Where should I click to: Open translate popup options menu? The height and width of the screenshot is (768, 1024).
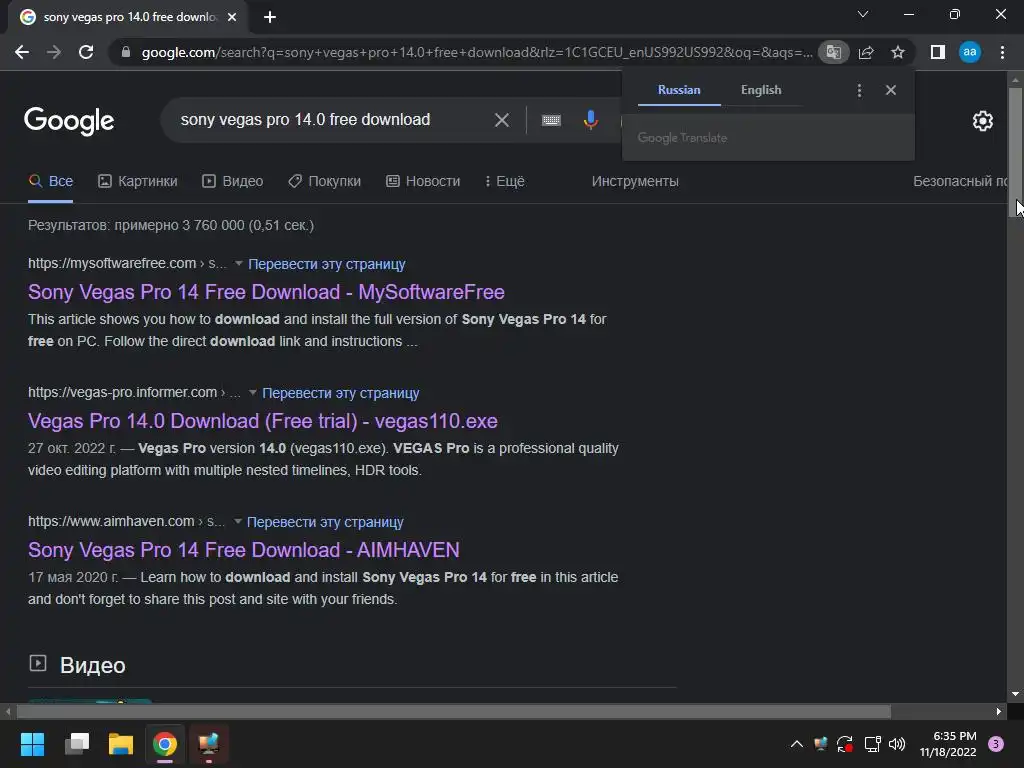[x=859, y=90]
